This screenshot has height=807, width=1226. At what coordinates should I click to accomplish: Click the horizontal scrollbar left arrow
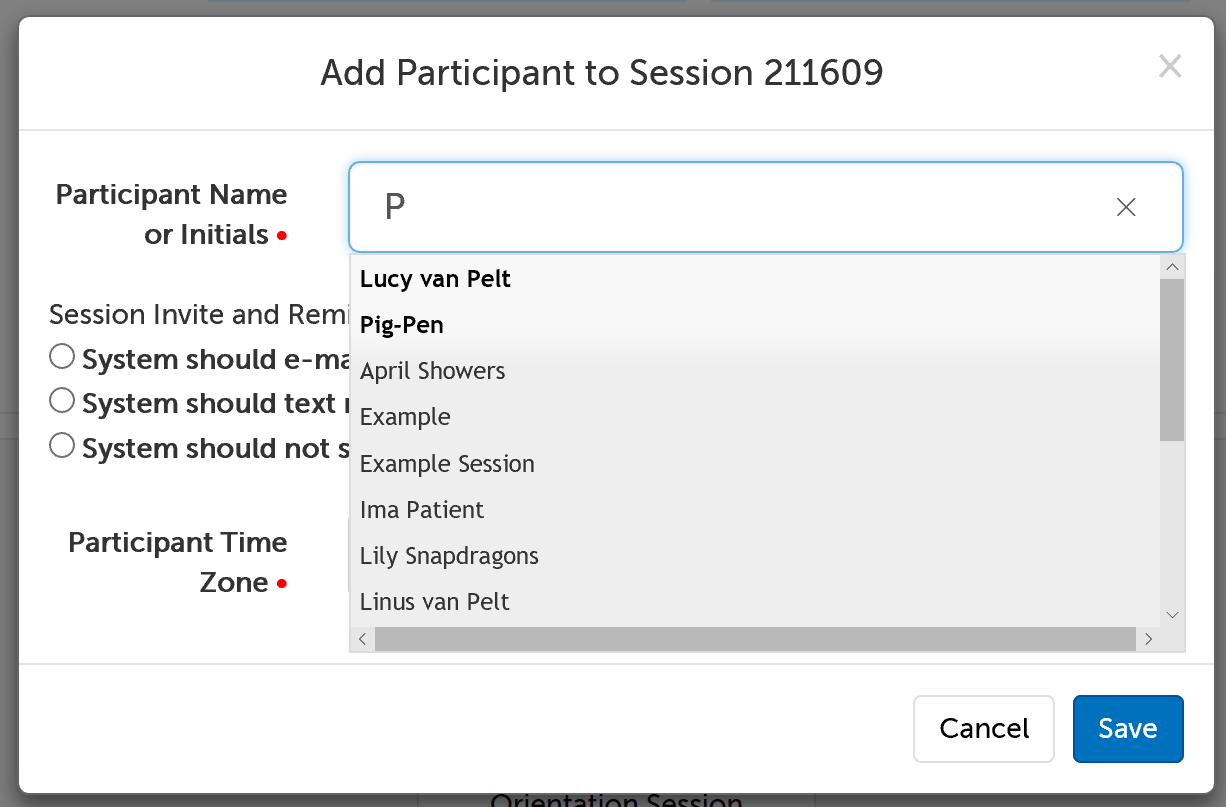click(361, 638)
